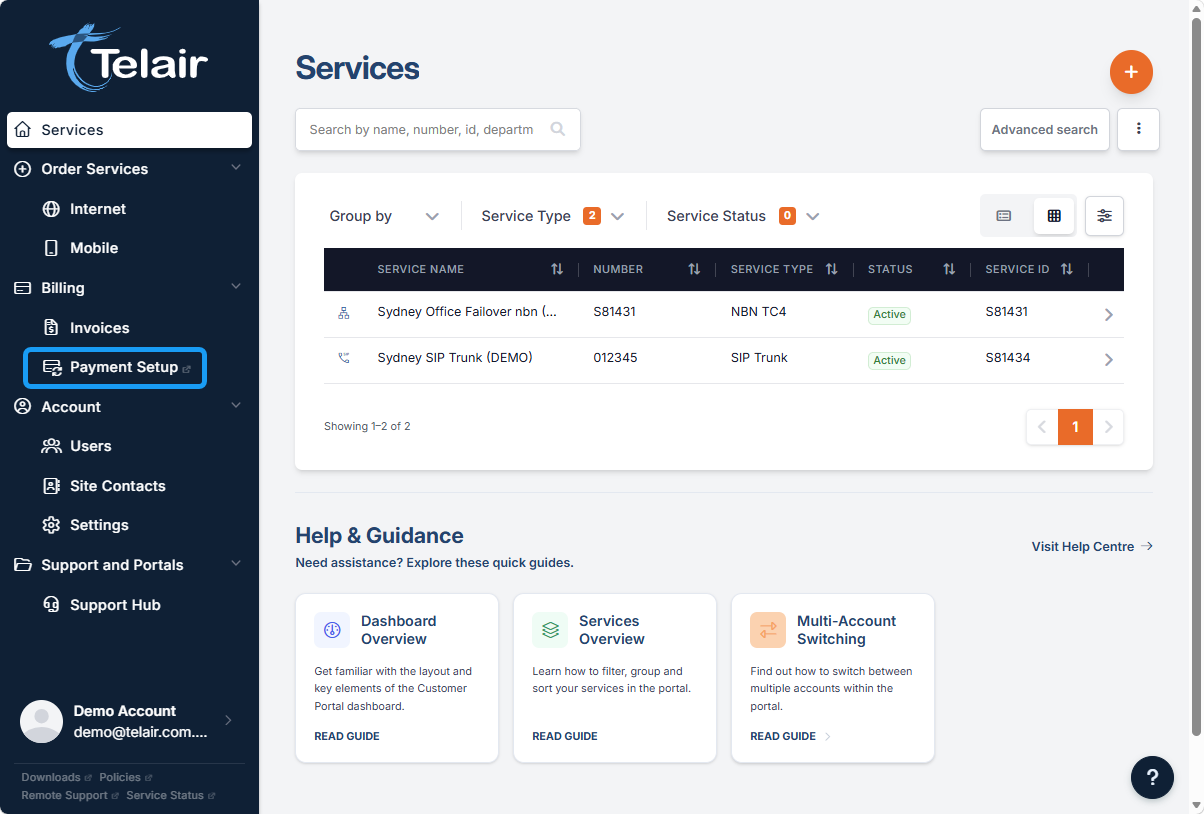Select page 1 in pagination
The height and width of the screenshot is (814, 1204).
1075,427
